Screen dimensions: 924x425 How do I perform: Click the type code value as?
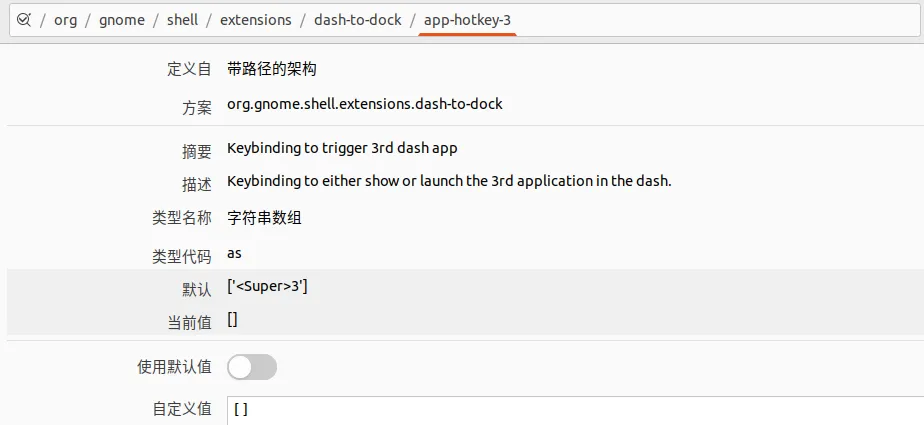pyautogui.click(x=234, y=253)
